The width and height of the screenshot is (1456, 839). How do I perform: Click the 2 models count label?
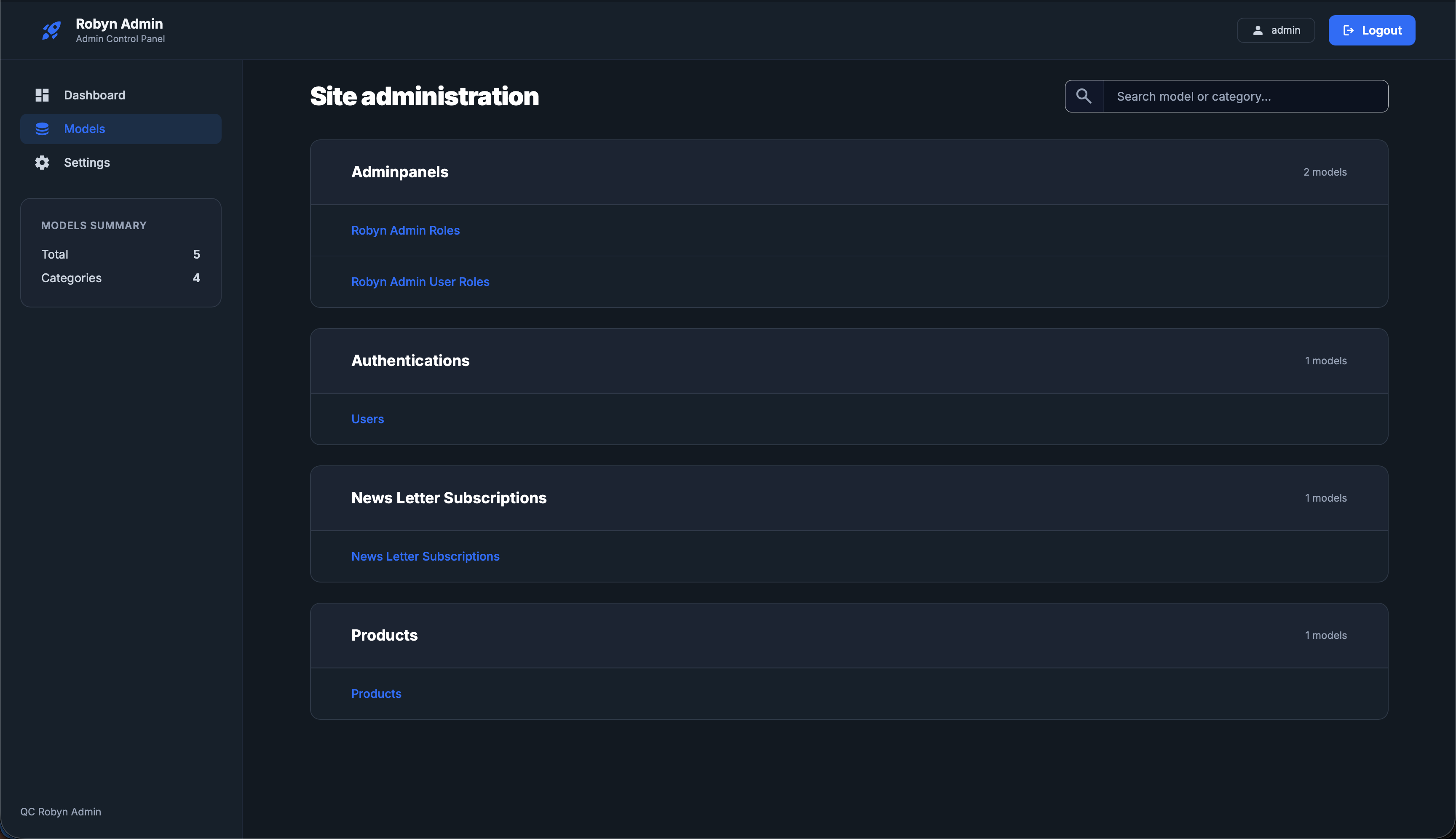1325,172
